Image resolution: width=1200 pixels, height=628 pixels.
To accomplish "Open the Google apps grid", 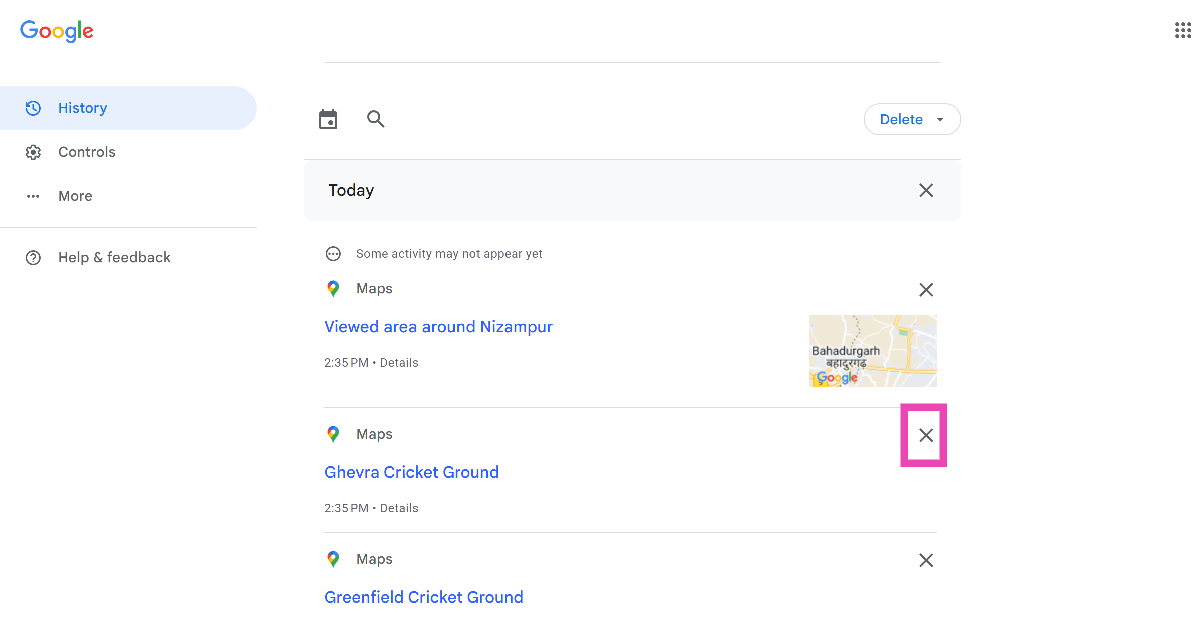I will point(1182,30).
